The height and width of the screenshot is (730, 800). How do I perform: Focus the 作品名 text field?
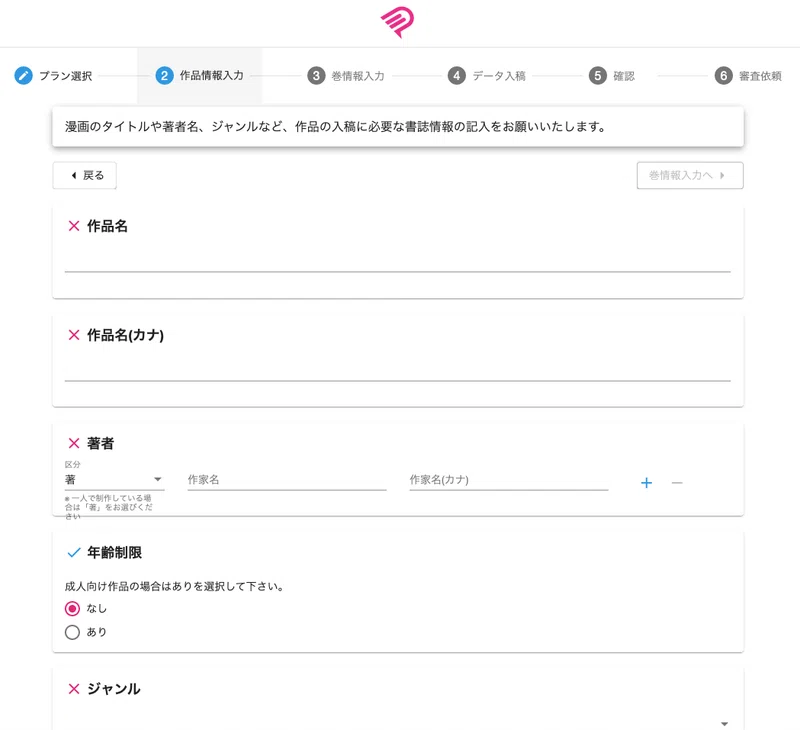pos(397,260)
